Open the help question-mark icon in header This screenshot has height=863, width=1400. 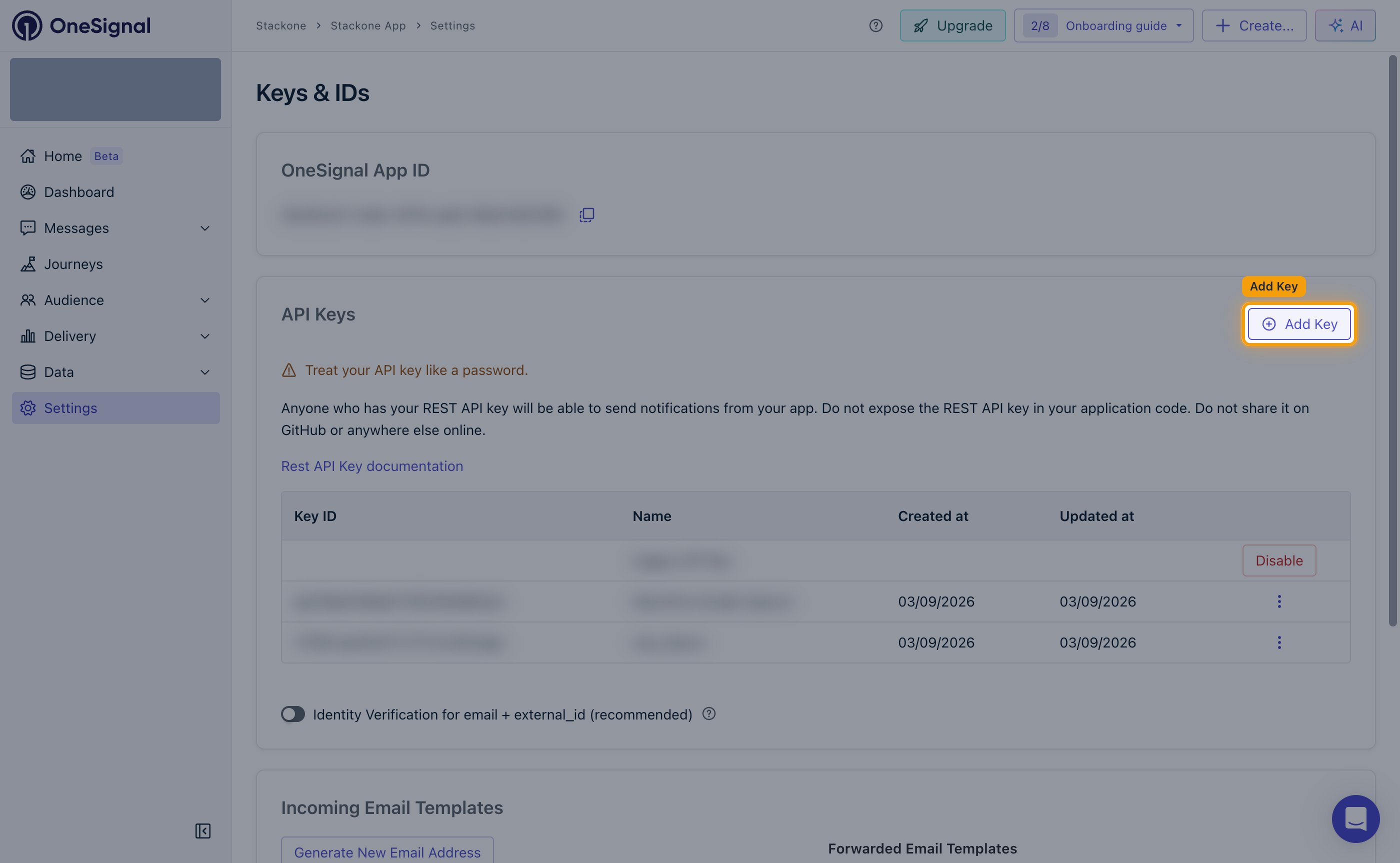875,25
